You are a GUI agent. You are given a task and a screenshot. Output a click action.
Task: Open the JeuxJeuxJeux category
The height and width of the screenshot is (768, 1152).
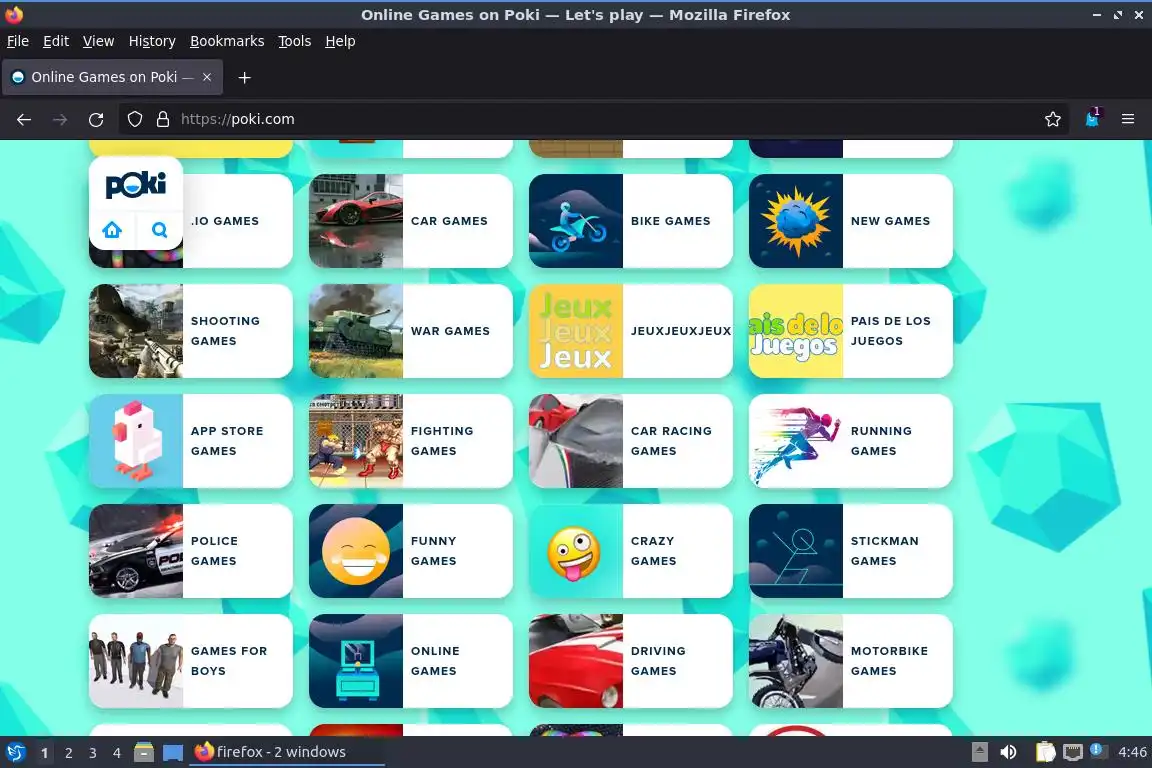click(x=630, y=331)
